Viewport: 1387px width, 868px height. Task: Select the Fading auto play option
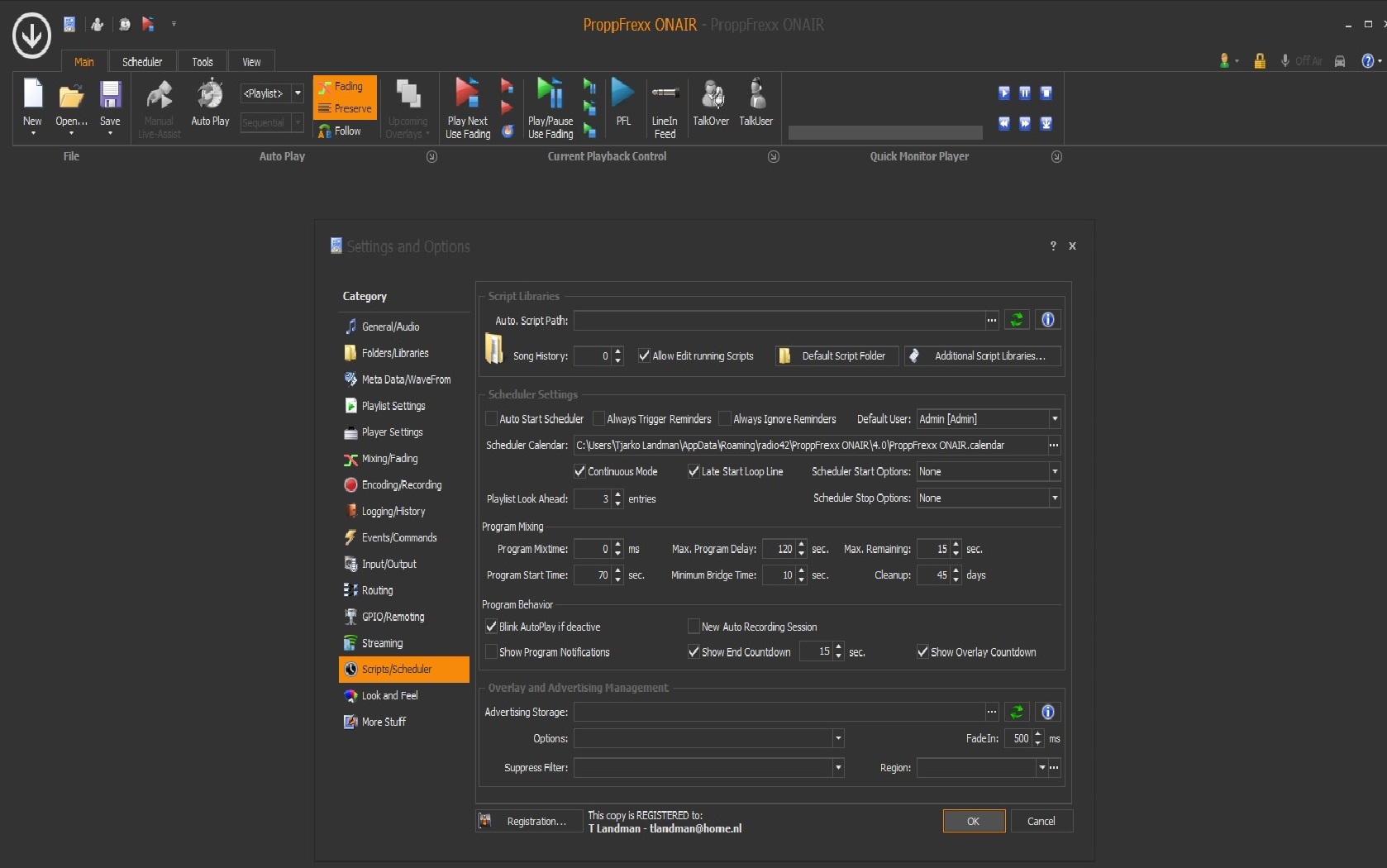click(345, 87)
